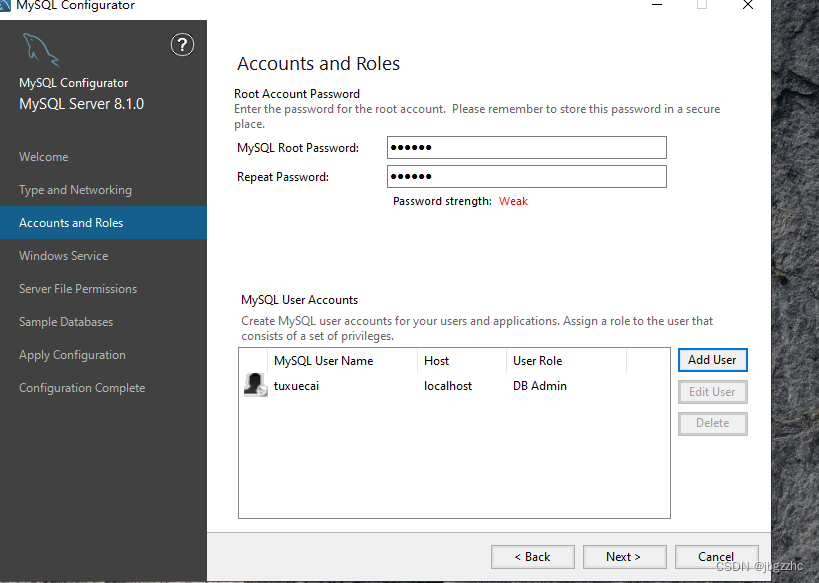This screenshot has height=583, width=819.
Task: Click the Edit User button
Action: (712, 392)
